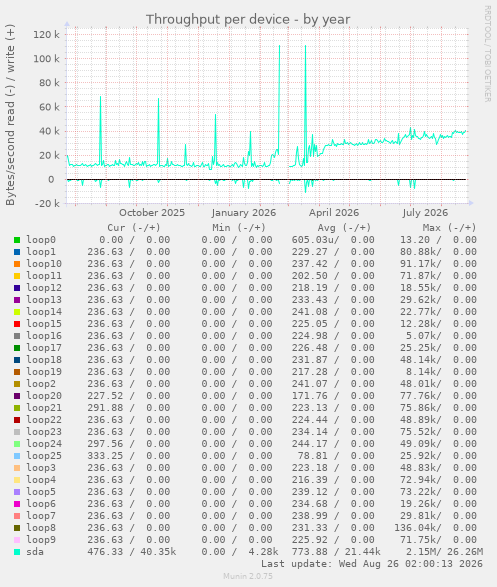Click the 'Max (-/+)' column header
The height and width of the screenshot is (587, 497).
click(x=449, y=228)
